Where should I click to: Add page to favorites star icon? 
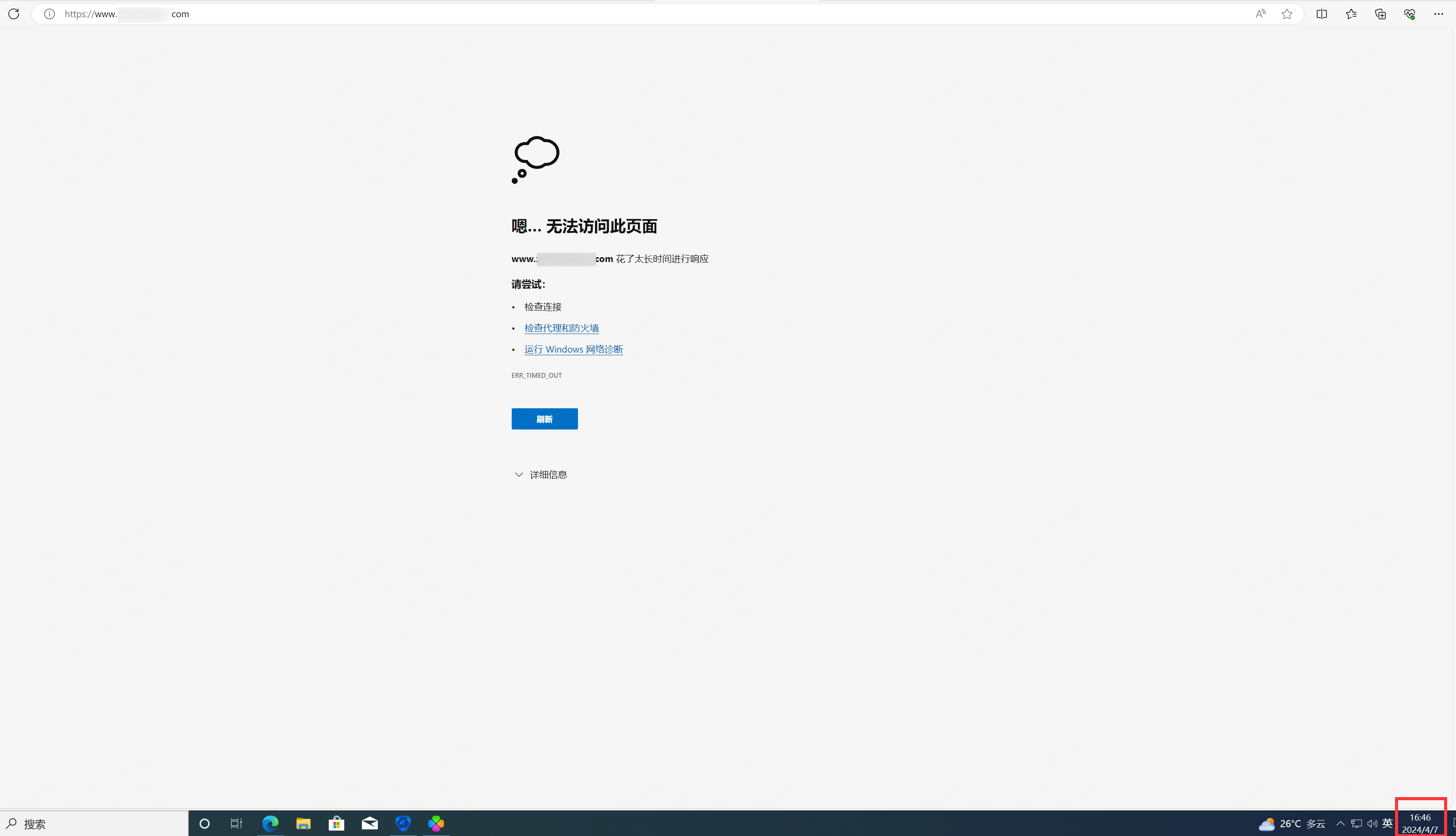1287,14
